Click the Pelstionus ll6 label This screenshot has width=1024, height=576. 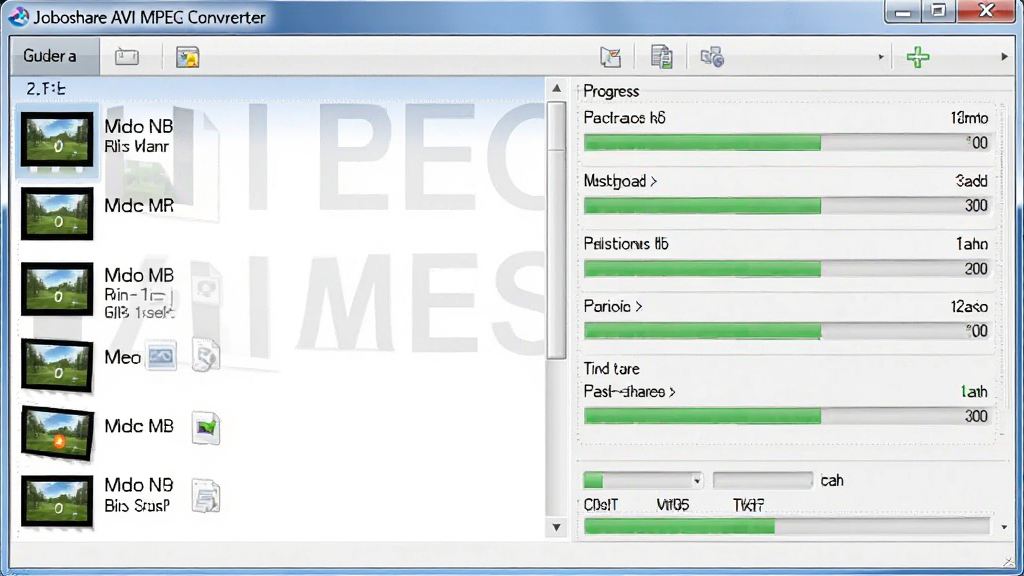tap(626, 244)
